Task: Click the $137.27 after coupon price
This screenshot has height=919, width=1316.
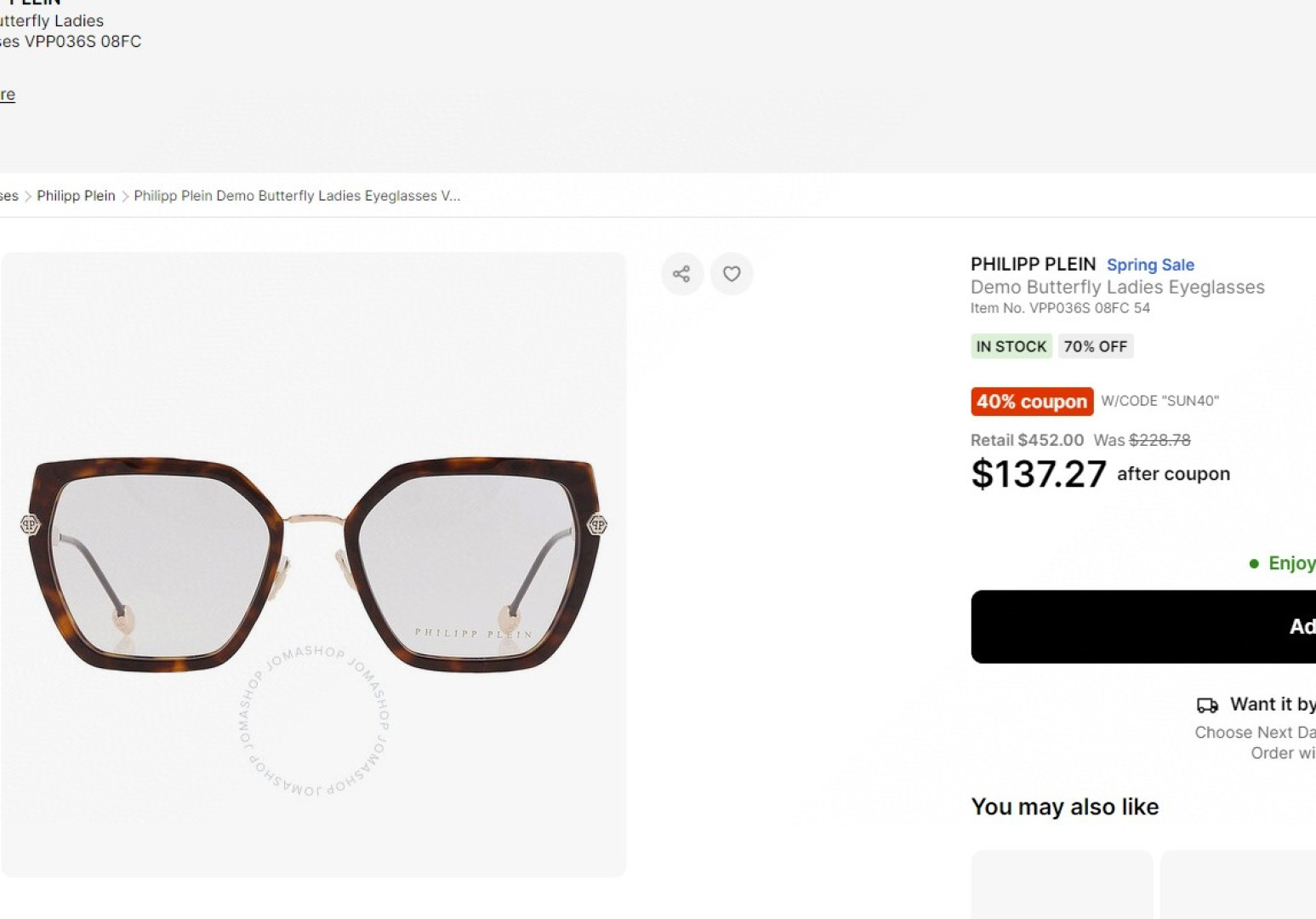Action: (x=1039, y=474)
